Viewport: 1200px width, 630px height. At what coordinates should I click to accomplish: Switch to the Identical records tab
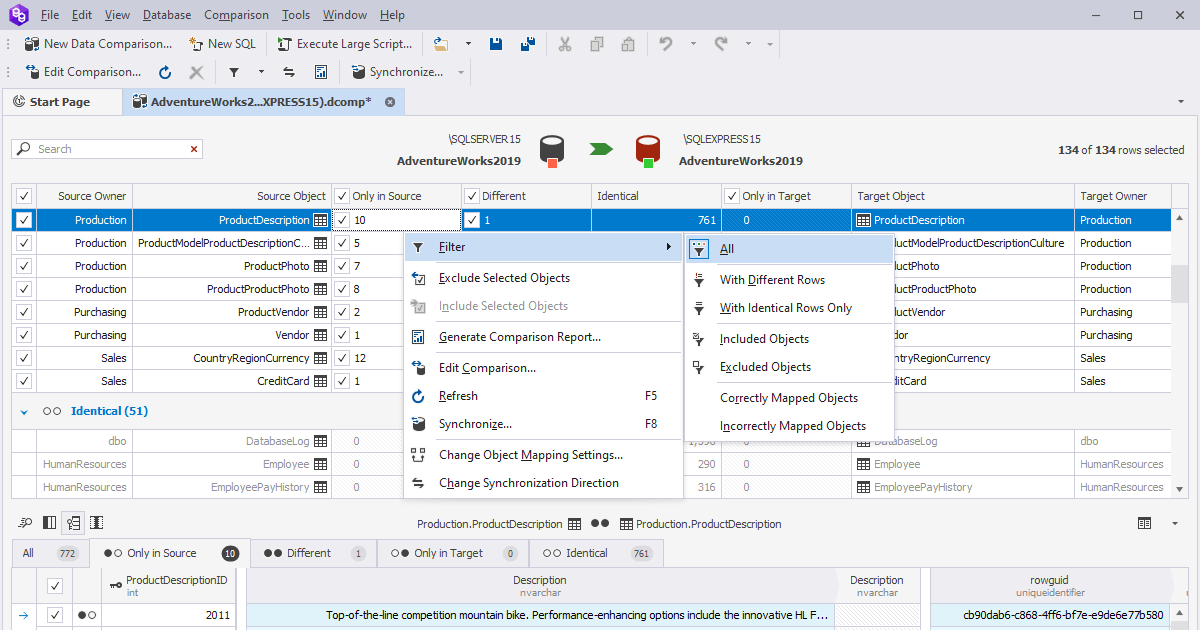[x=596, y=553]
